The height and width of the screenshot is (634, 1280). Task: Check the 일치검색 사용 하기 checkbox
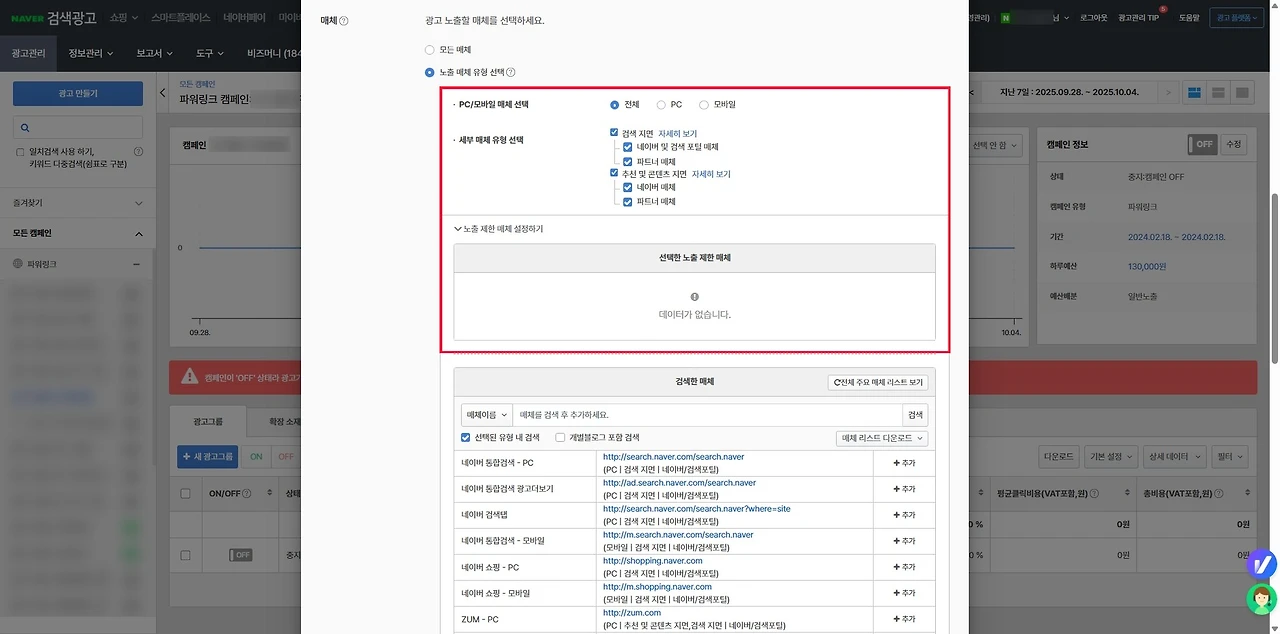(x=21, y=152)
